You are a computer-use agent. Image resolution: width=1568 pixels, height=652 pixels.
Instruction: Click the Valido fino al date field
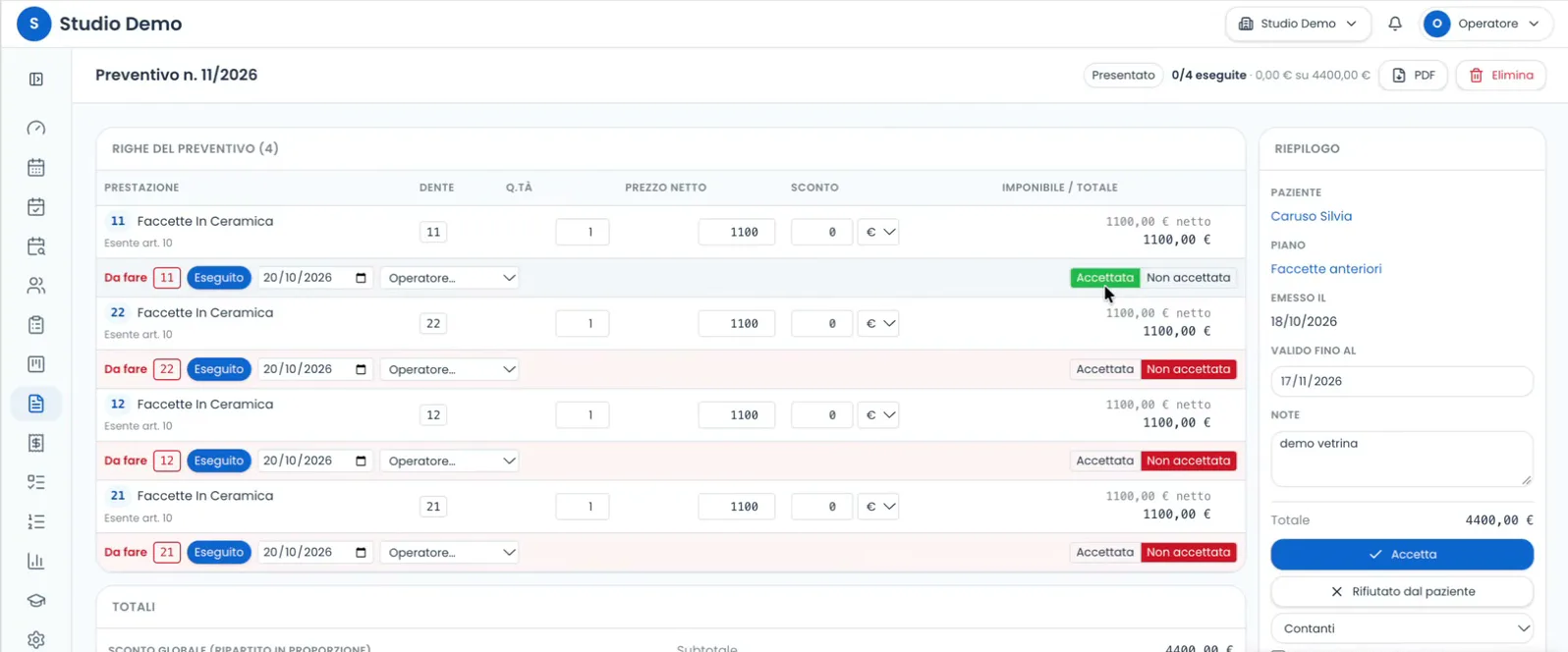pos(1402,381)
